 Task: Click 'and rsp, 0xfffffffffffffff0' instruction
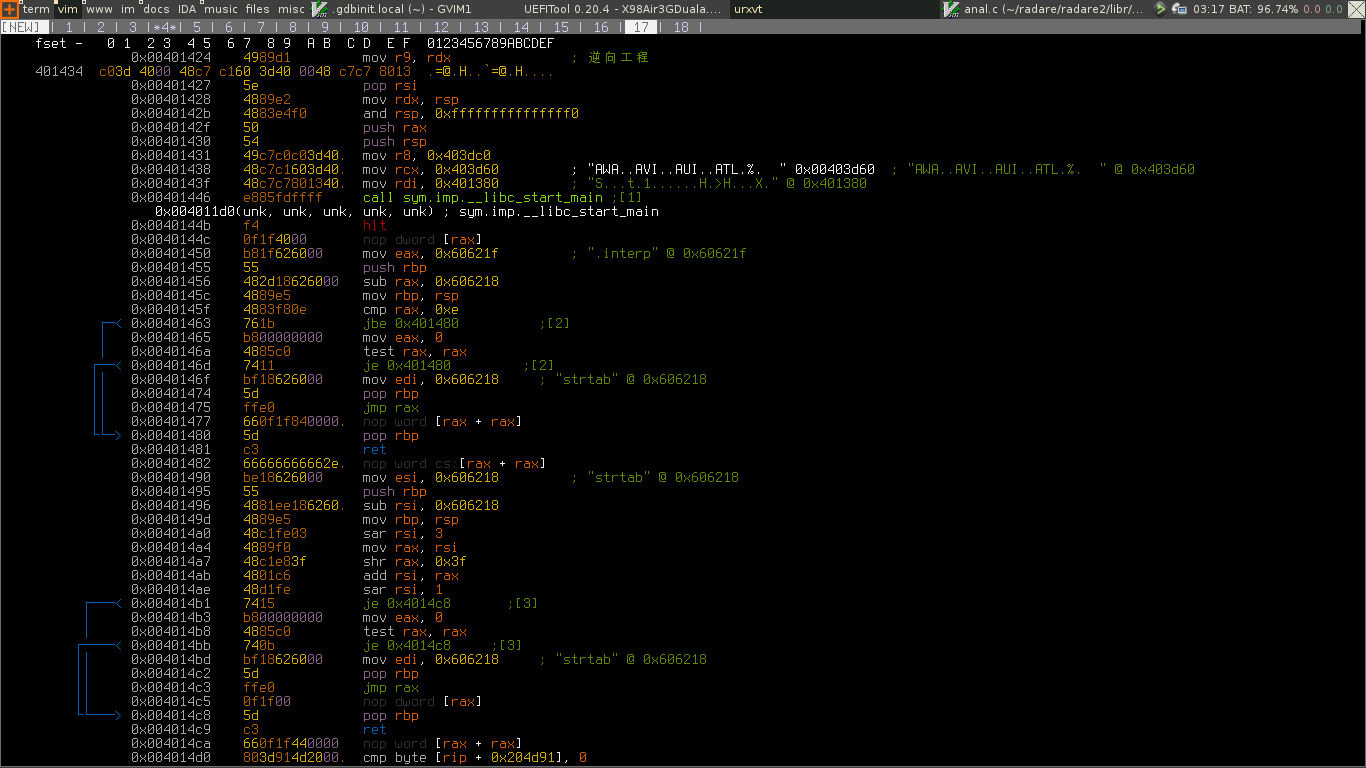coord(471,114)
